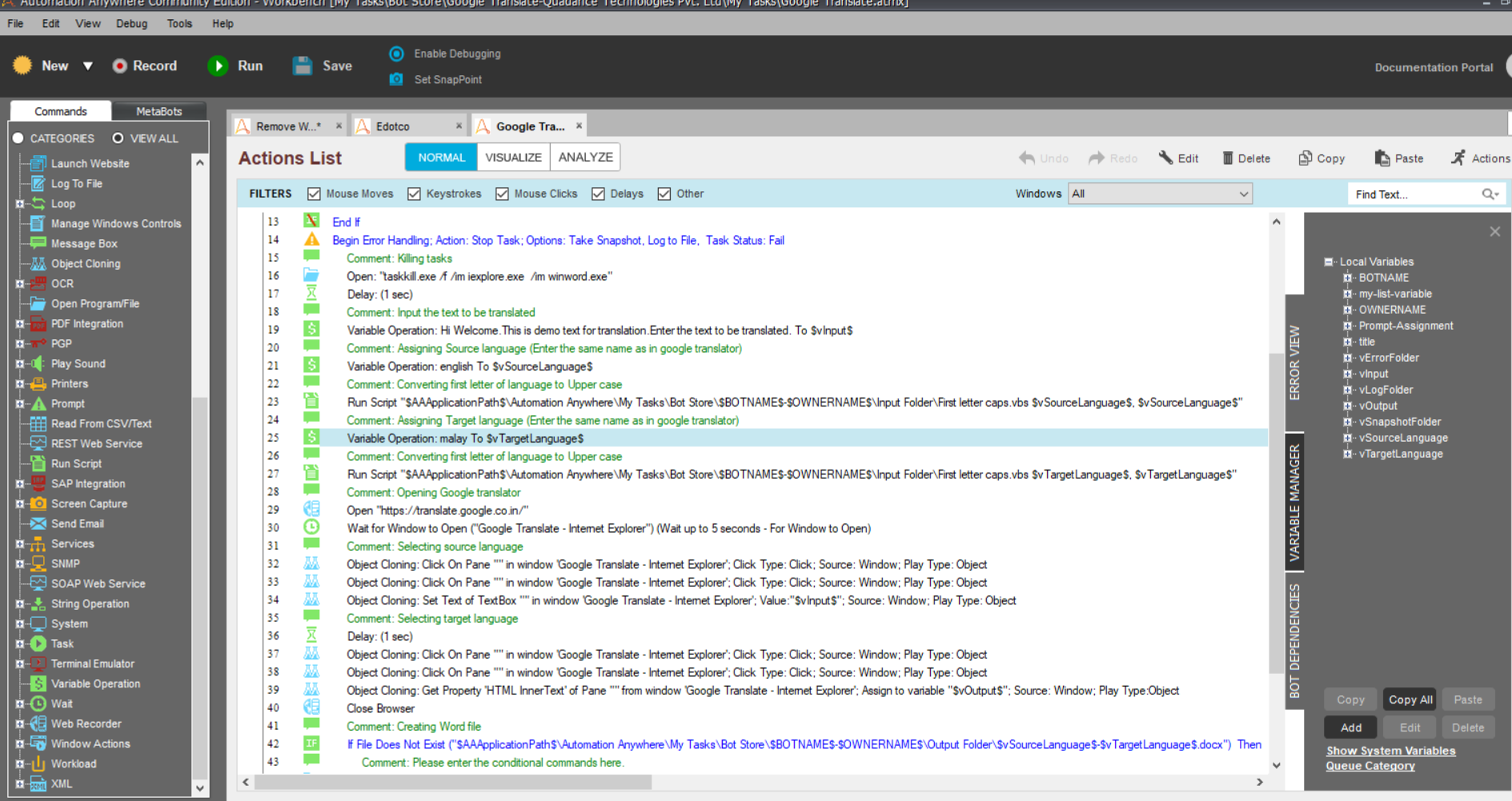This screenshot has width=1512, height=801.
Task: Click the Record button icon
Action: click(x=120, y=66)
